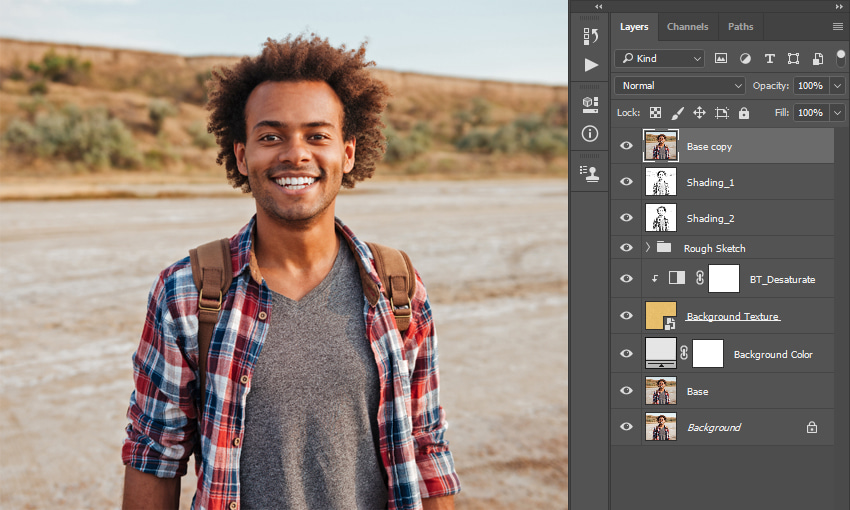Lock all with padlock icon
Screen dimensions: 850x510
point(744,113)
